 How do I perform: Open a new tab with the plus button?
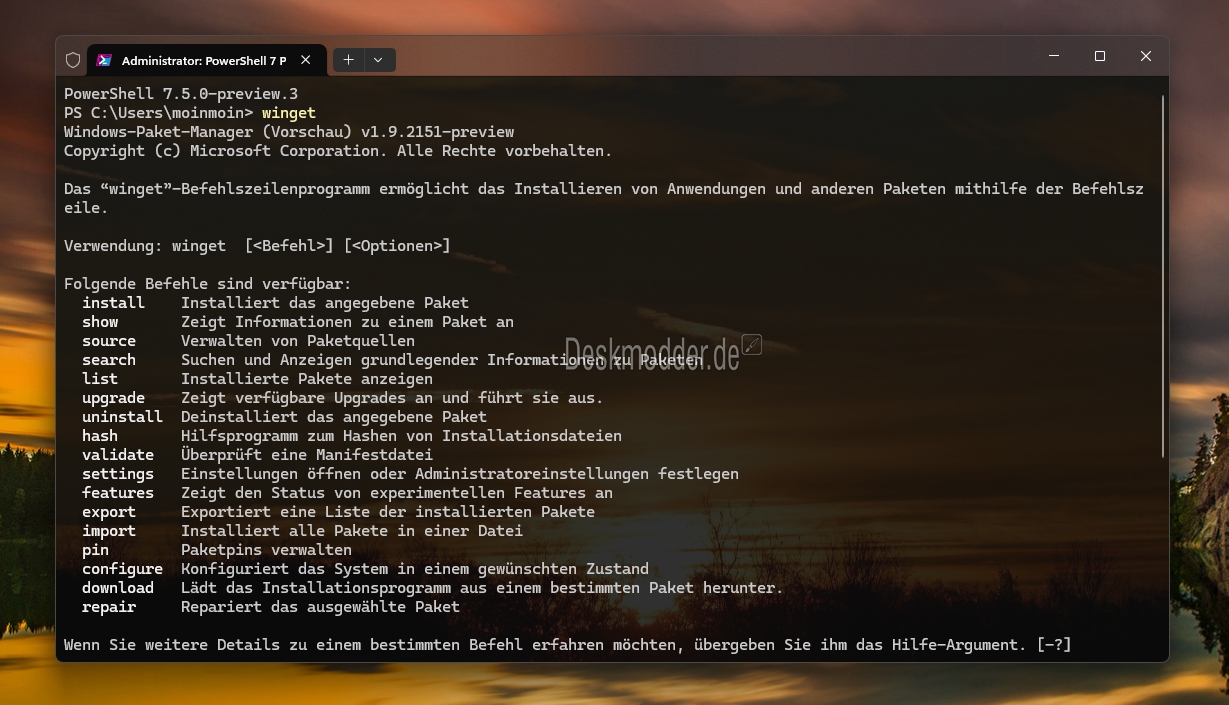348,60
